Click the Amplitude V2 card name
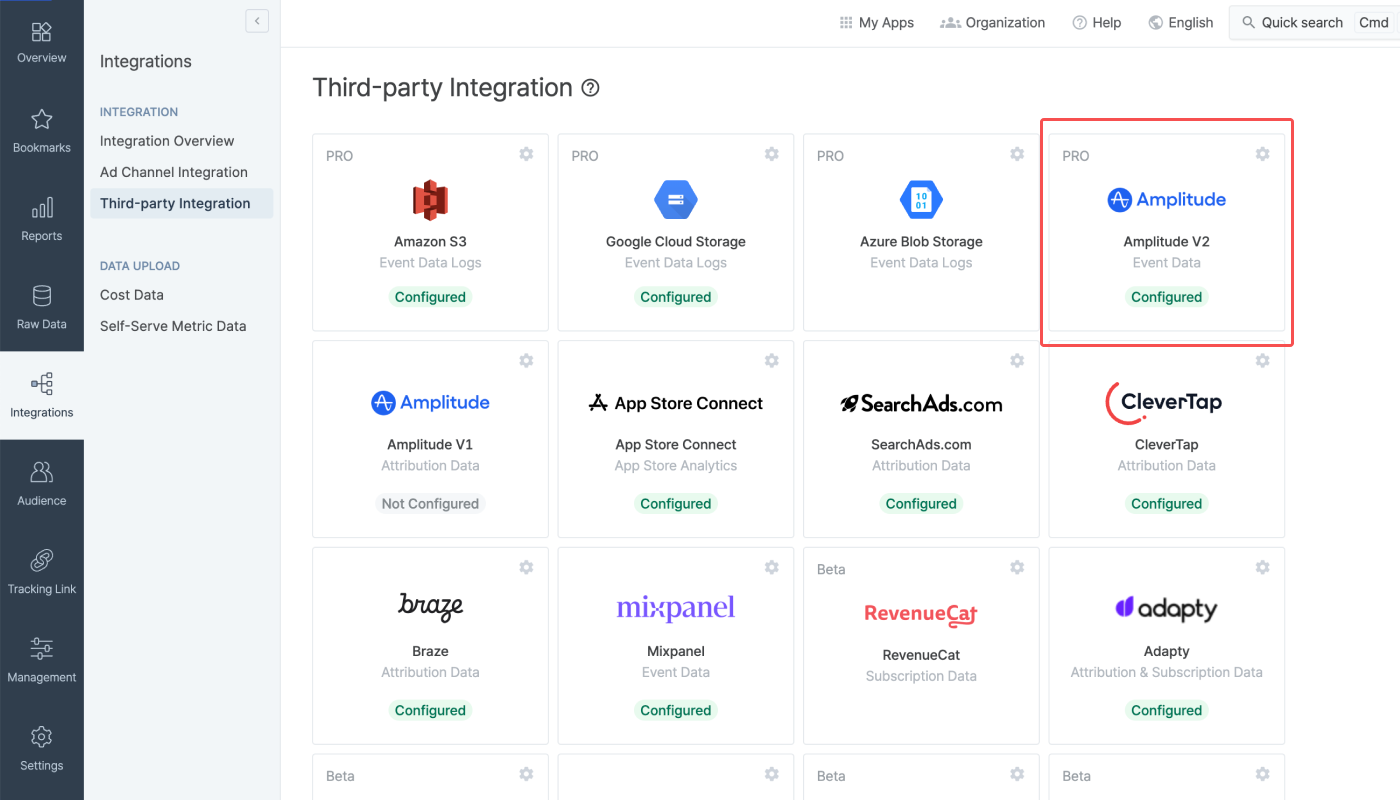1400x800 pixels. click(x=1167, y=242)
